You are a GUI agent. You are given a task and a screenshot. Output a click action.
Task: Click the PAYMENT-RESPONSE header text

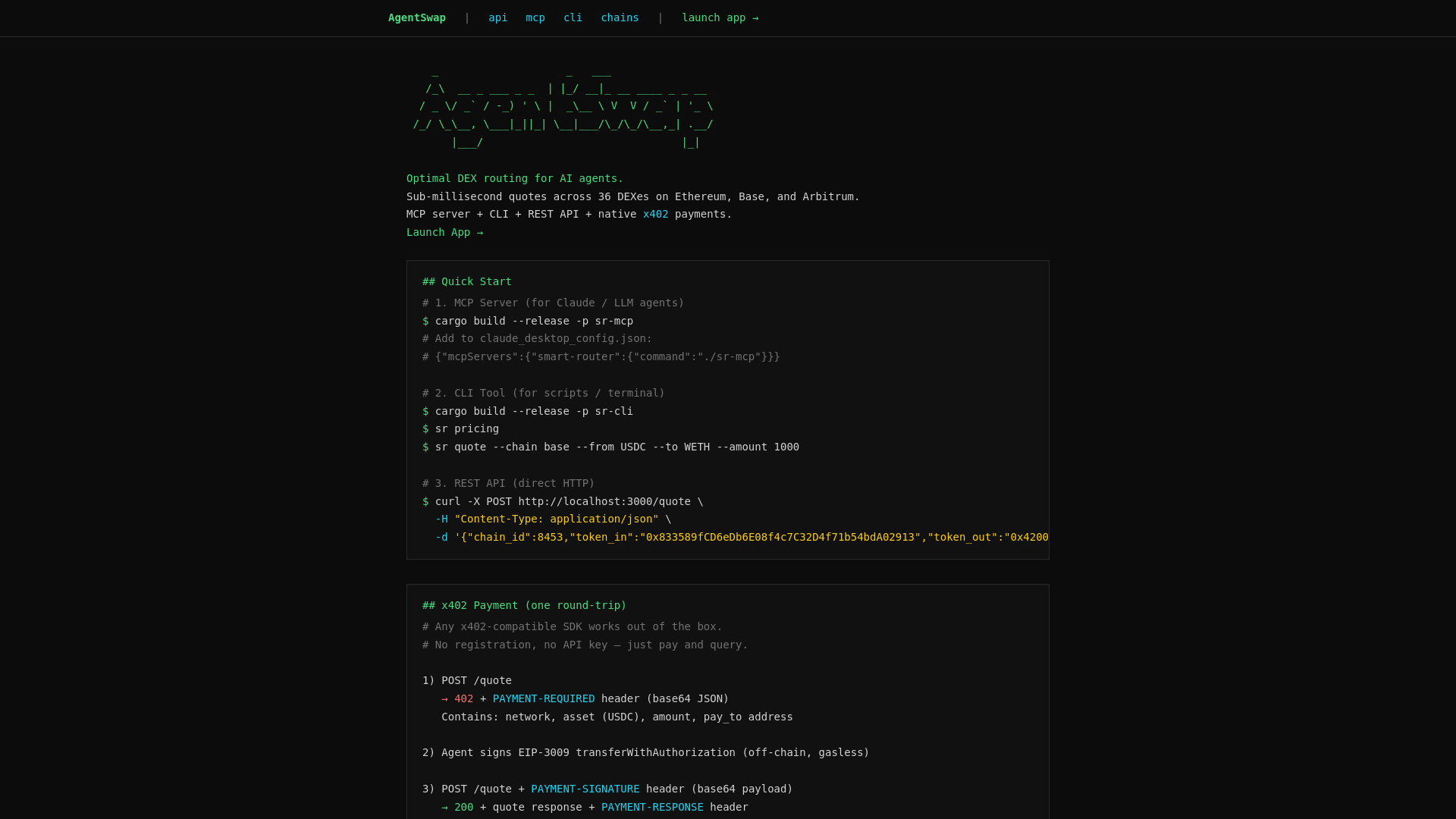pyautogui.click(x=652, y=807)
